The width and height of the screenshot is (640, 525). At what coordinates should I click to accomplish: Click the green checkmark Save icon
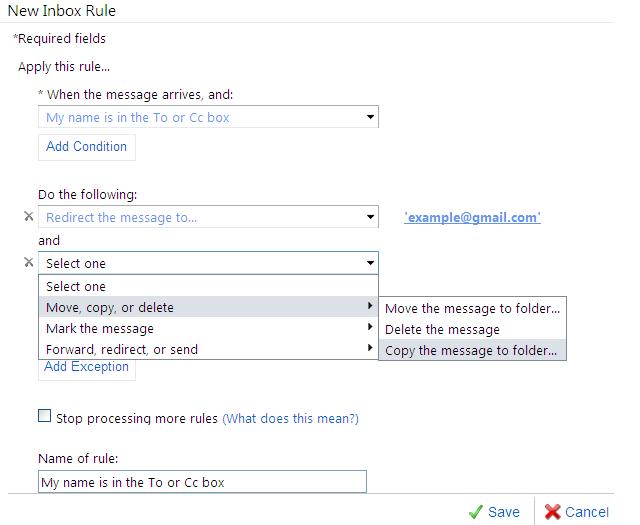point(476,512)
